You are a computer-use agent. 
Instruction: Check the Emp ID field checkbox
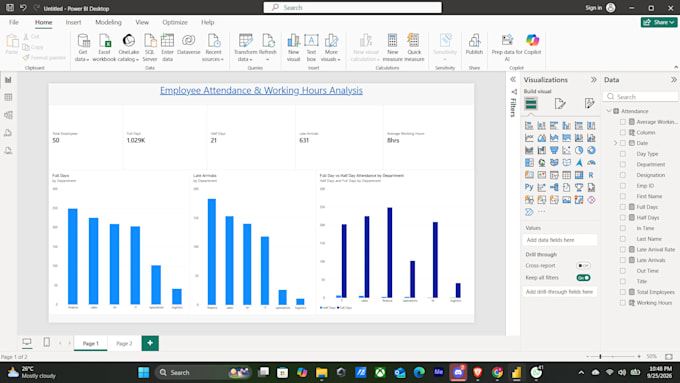[x=623, y=186]
